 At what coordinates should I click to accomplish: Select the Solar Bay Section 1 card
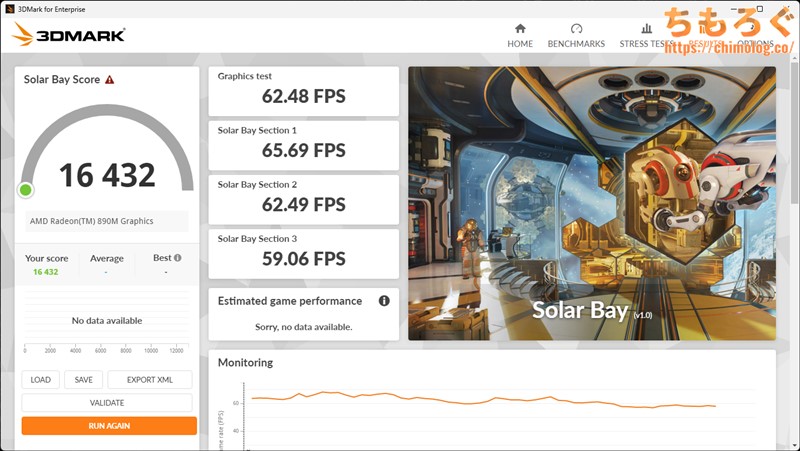(x=303, y=144)
